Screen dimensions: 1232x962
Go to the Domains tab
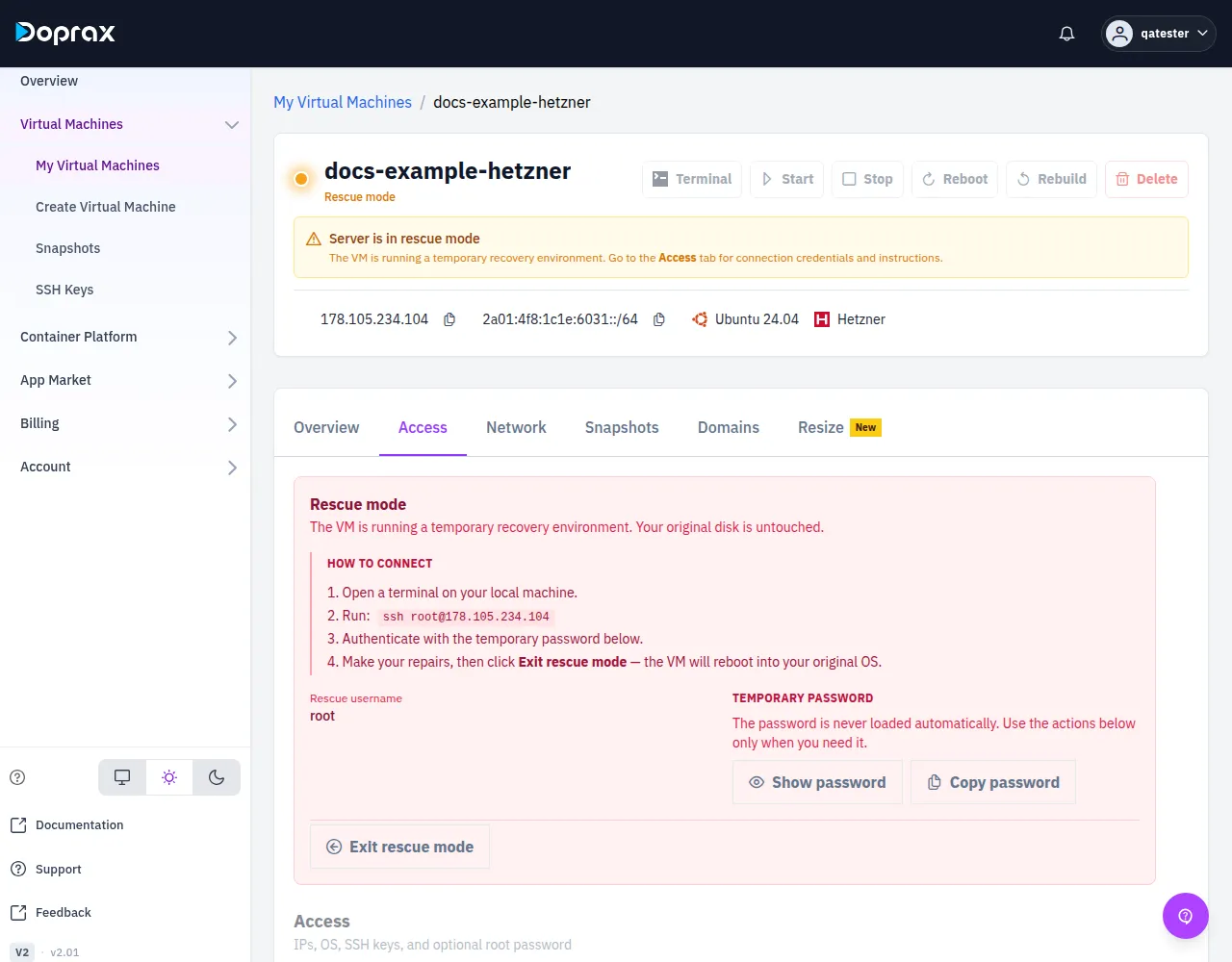pos(729,428)
